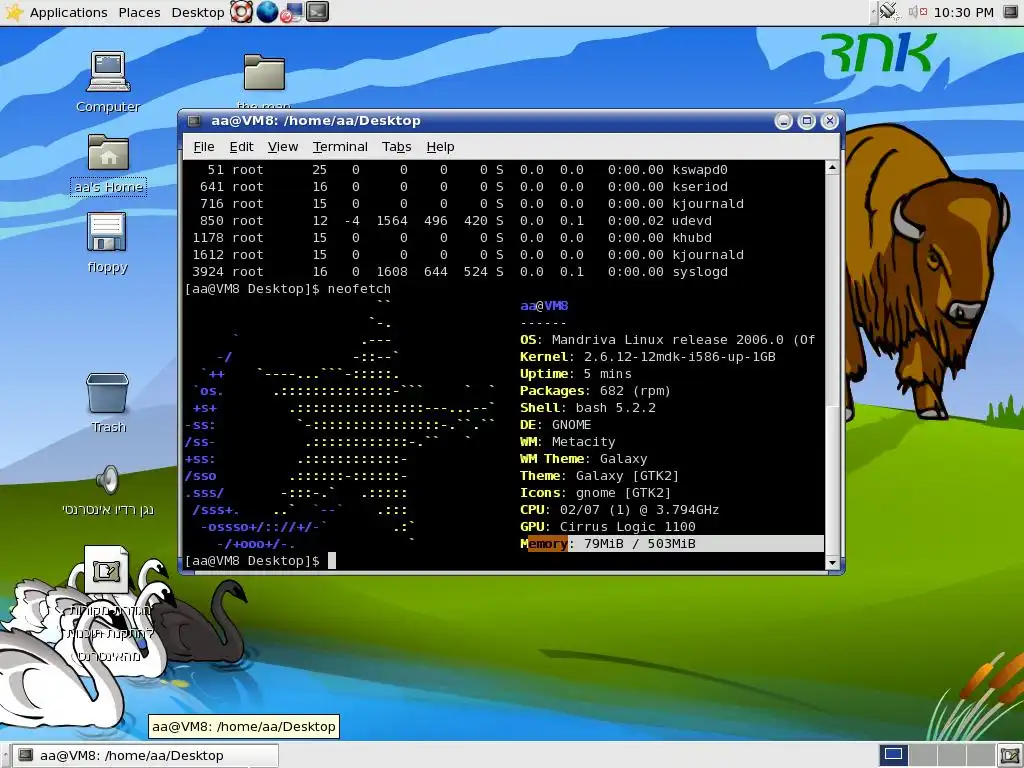Click the terminal scrollbar down arrow
The height and width of the screenshot is (768, 1024).
(832, 562)
